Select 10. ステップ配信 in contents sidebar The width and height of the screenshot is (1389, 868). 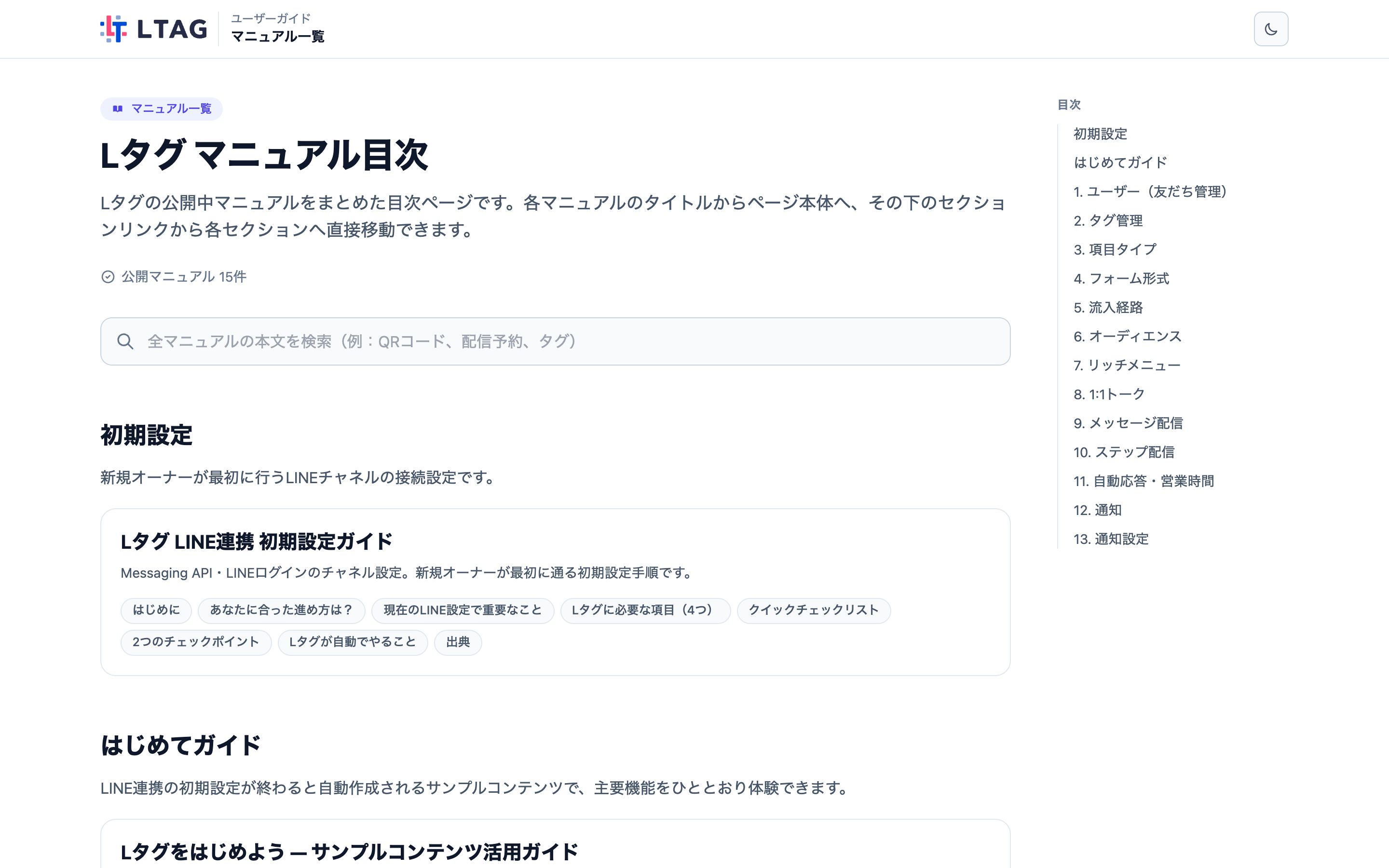tap(1124, 452)
